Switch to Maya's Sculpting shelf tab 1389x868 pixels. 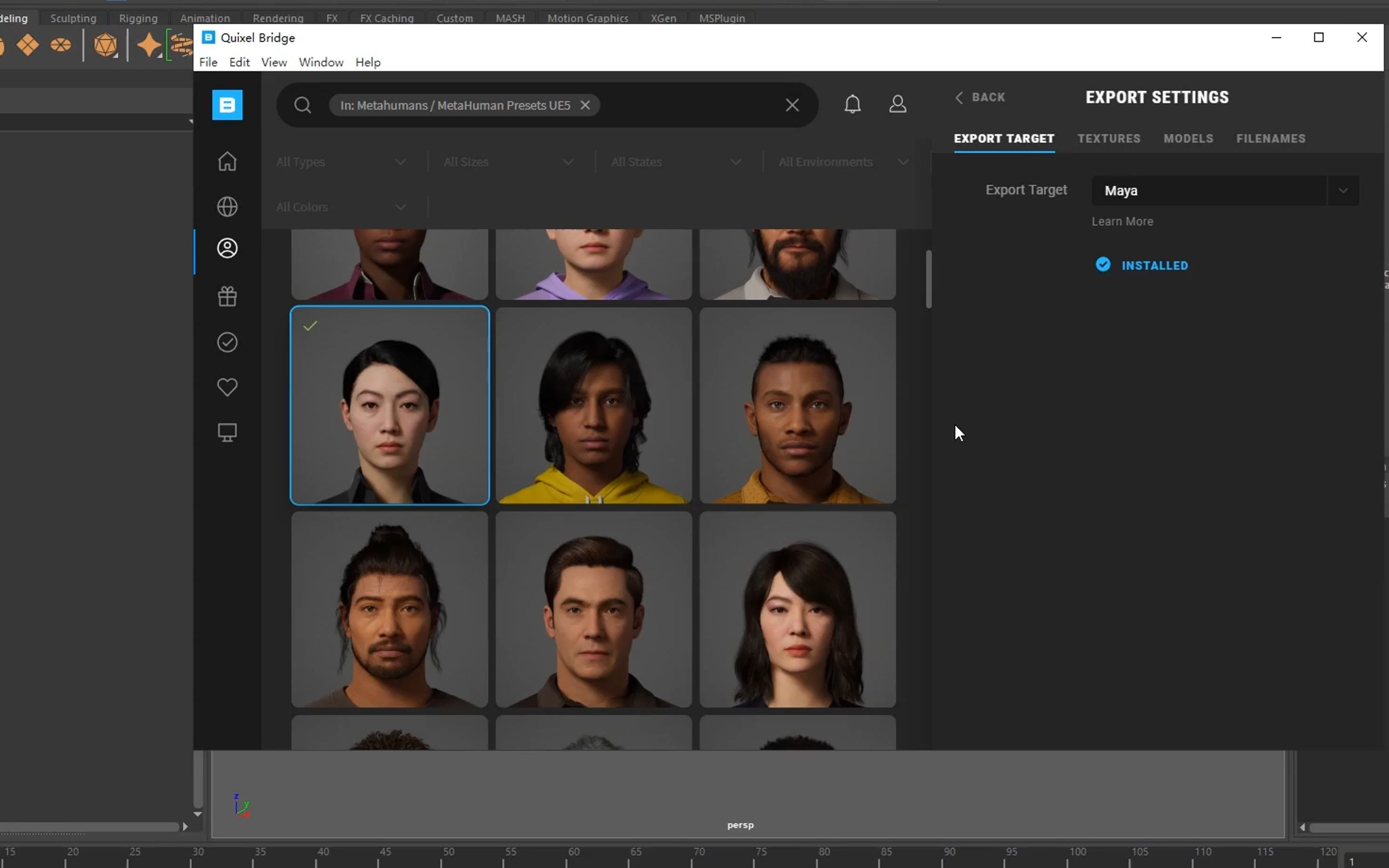[x=73, y=18]
